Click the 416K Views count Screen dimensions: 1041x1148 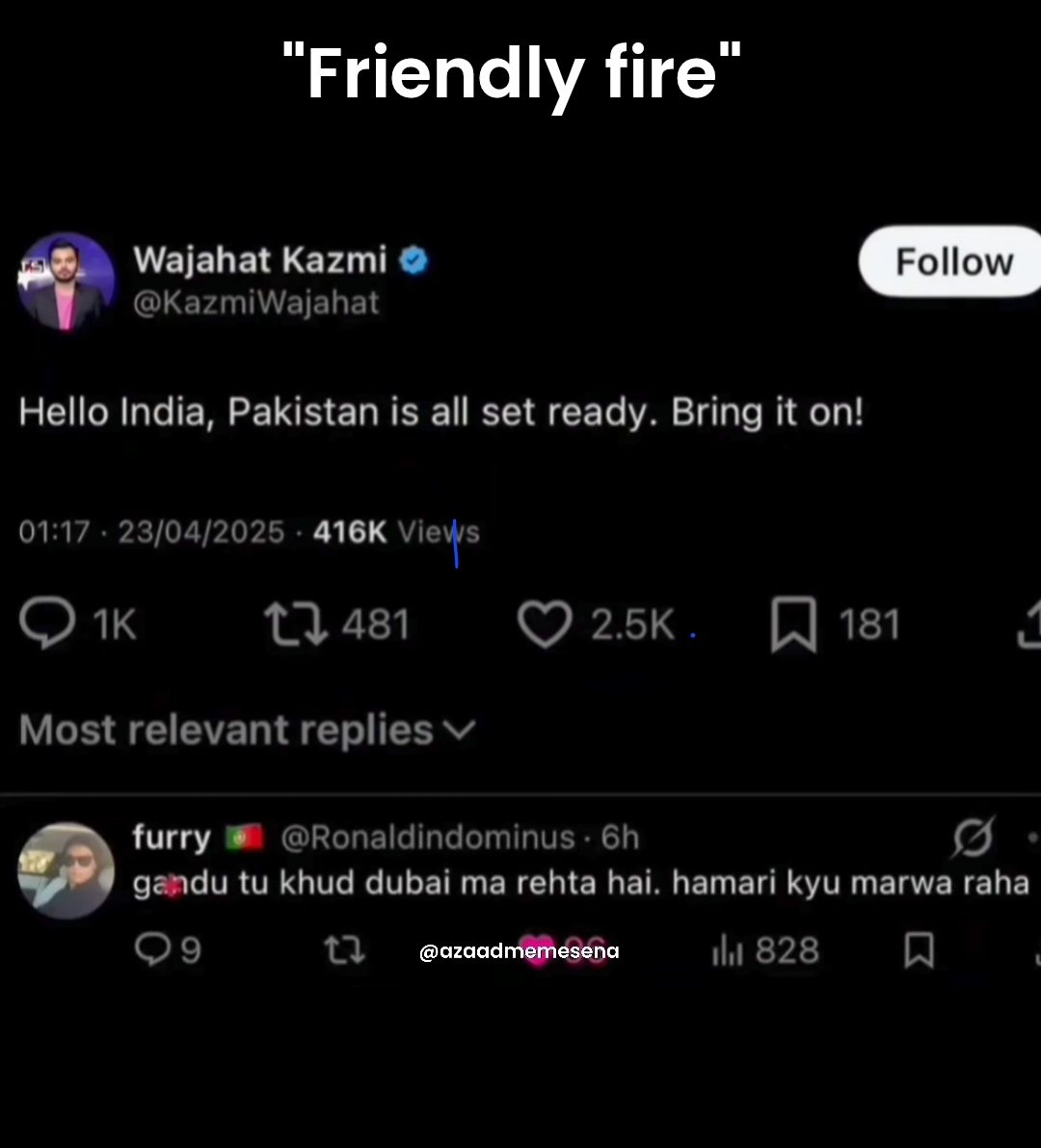(396, 532)
